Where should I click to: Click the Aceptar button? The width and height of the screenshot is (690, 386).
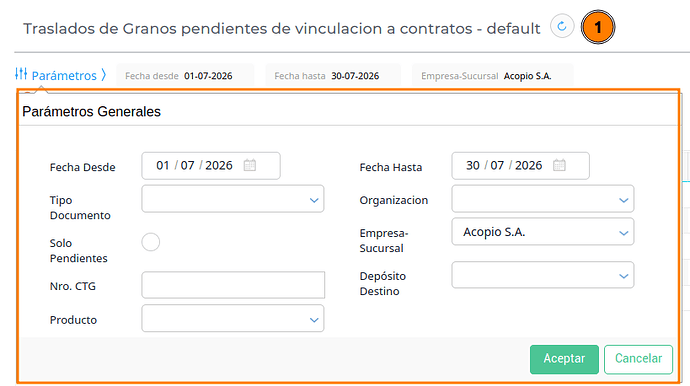pyautogui.click(x=564, y=359)
